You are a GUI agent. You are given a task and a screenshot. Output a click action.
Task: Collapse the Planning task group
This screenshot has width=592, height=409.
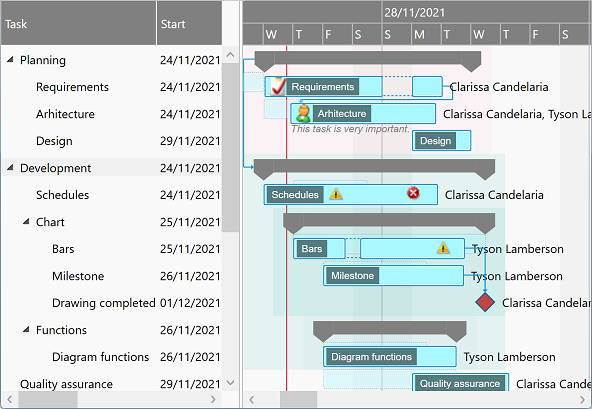tap(10, 60)
